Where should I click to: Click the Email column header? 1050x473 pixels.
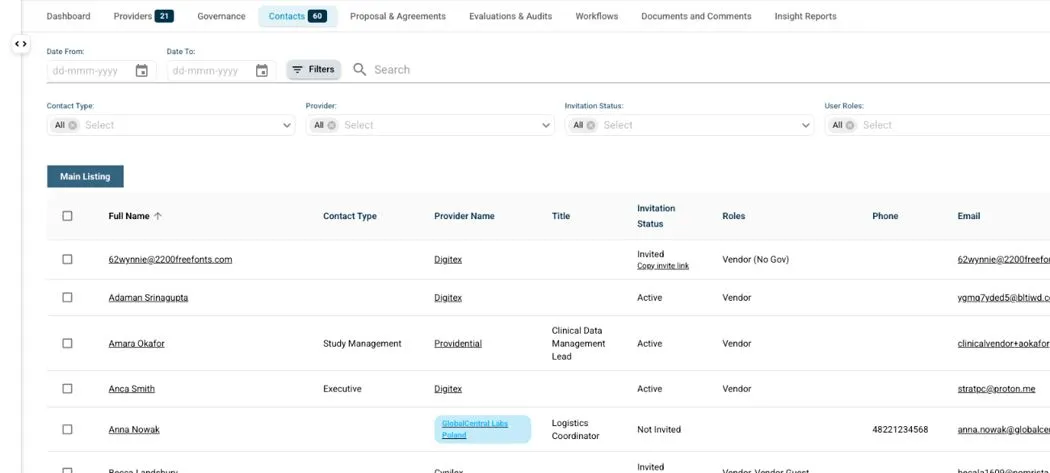click(969, 216)
